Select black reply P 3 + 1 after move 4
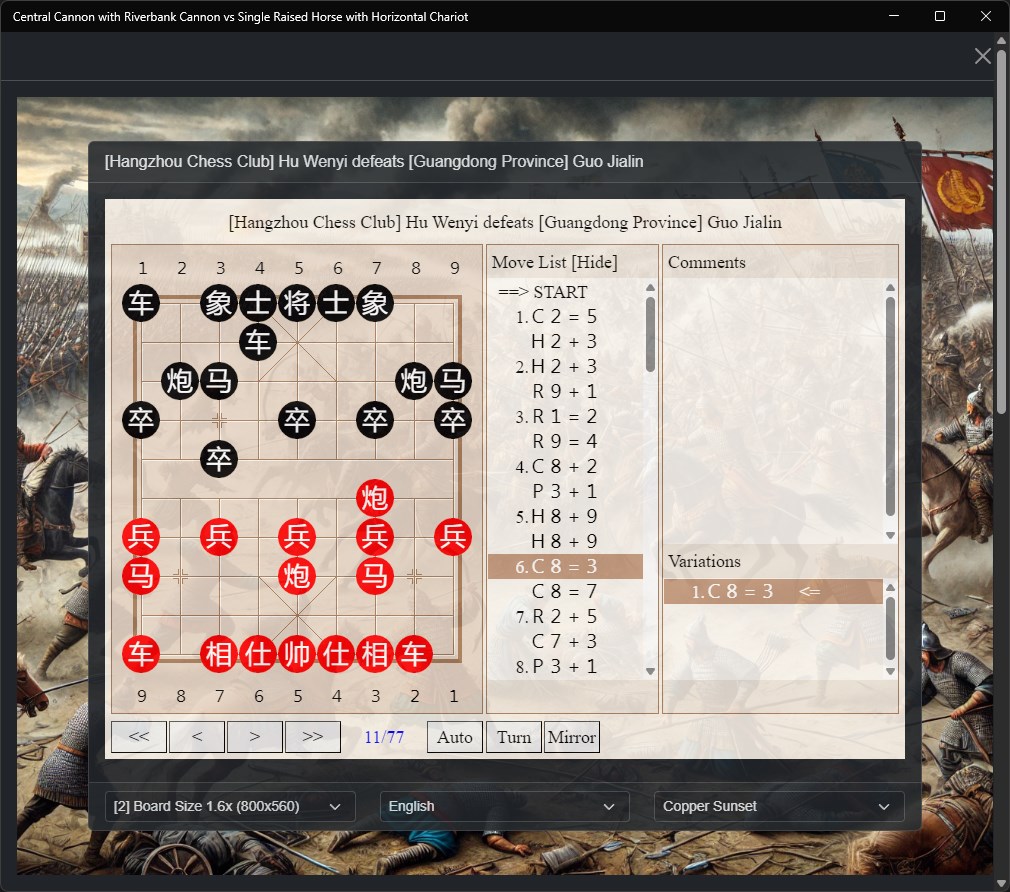The image size is (1010, 892). click(564, 491)
